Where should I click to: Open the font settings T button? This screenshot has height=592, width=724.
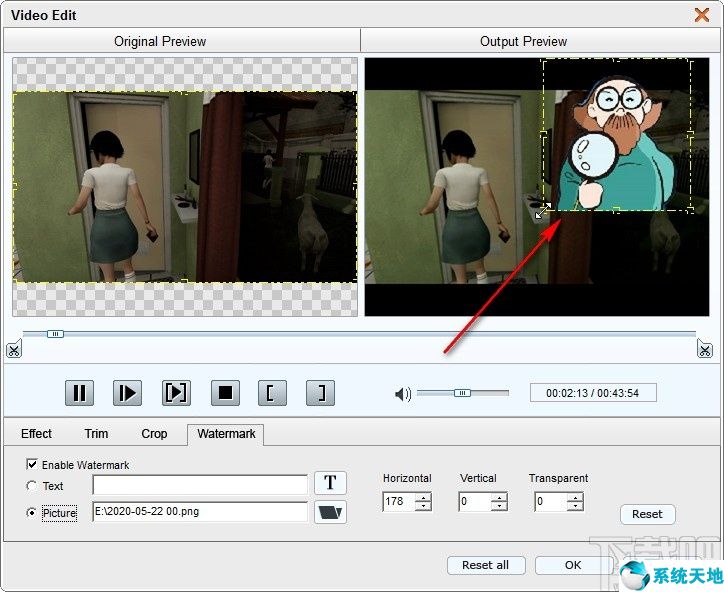coord(330,483)
